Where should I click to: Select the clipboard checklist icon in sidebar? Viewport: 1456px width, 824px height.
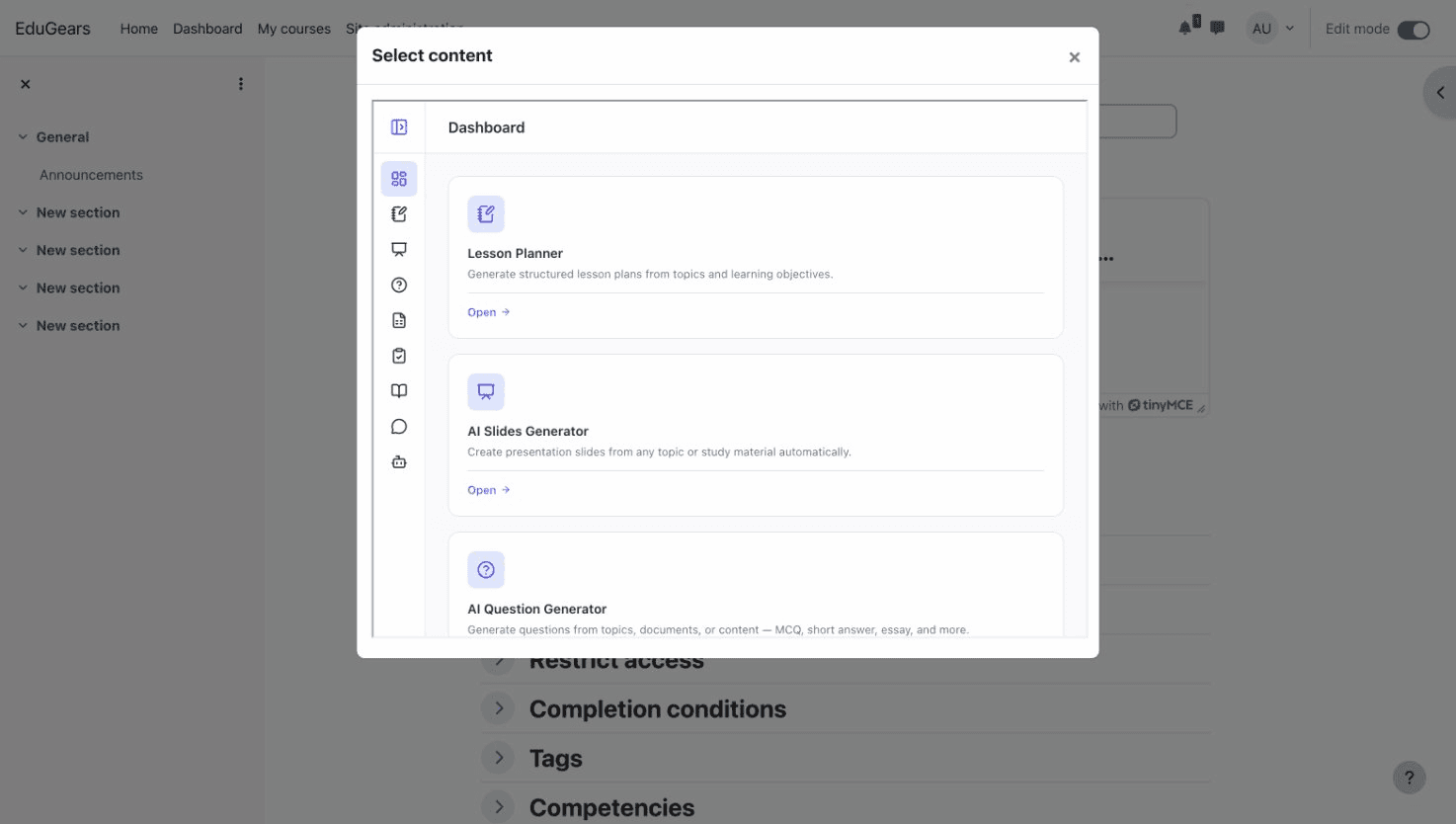click(398, 355)
